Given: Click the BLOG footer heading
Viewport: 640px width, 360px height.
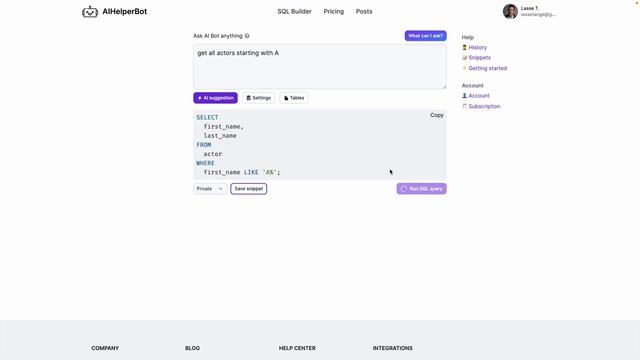Looking at the screenshot, I should coord(192,348).
